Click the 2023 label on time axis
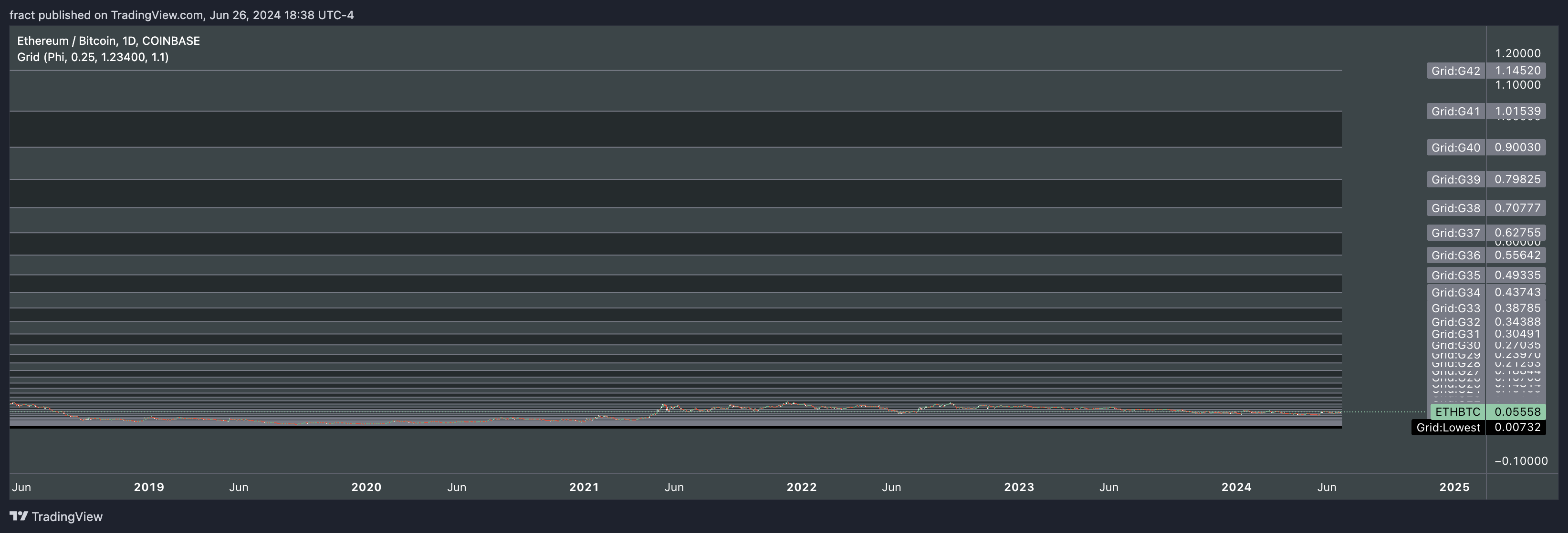1568x533 pixels. [1019, 487]
